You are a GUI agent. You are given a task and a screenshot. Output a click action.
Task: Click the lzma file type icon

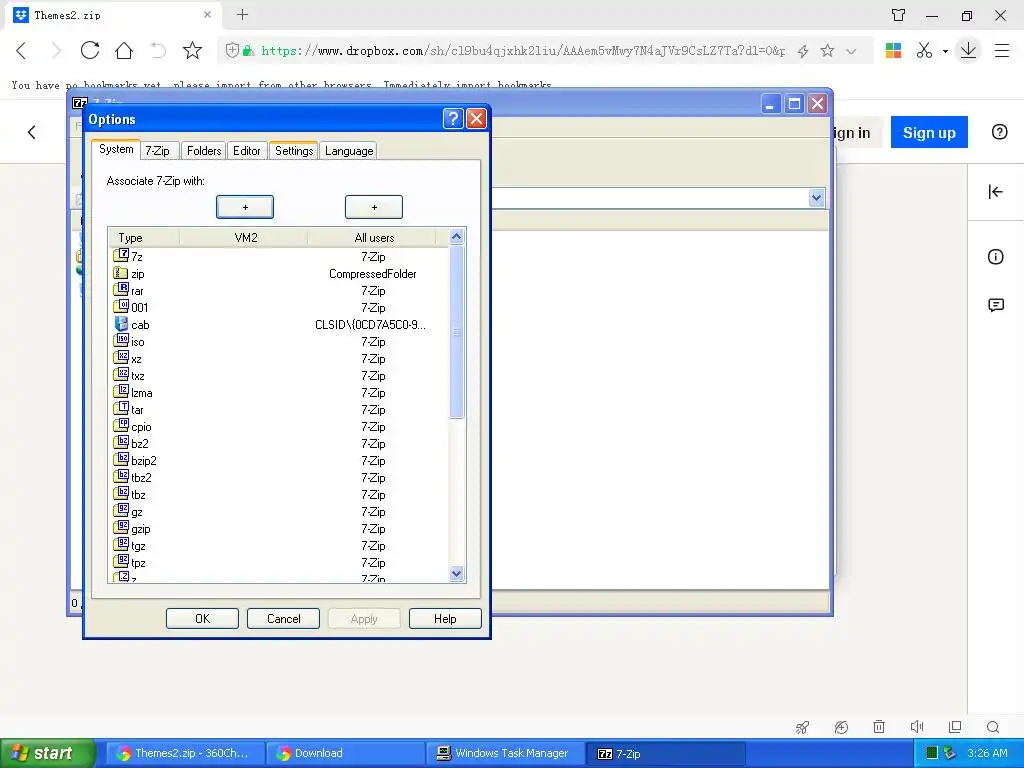pos(121,392)
